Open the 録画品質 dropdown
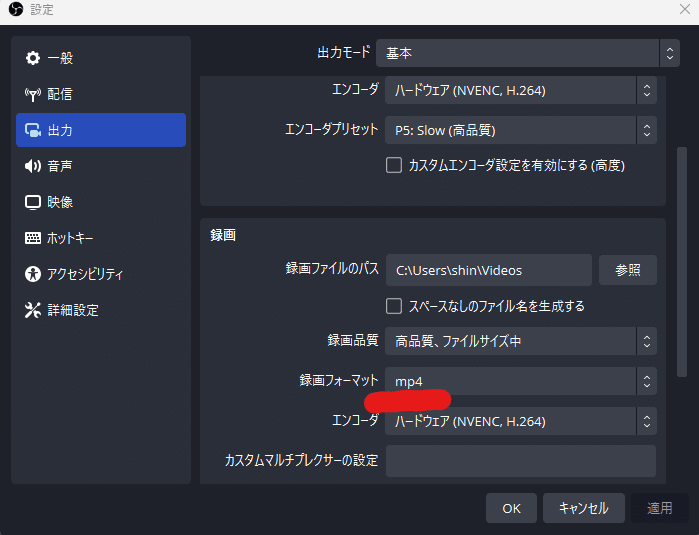The width and height of the screenshot is (699, 535). [521, 341]
